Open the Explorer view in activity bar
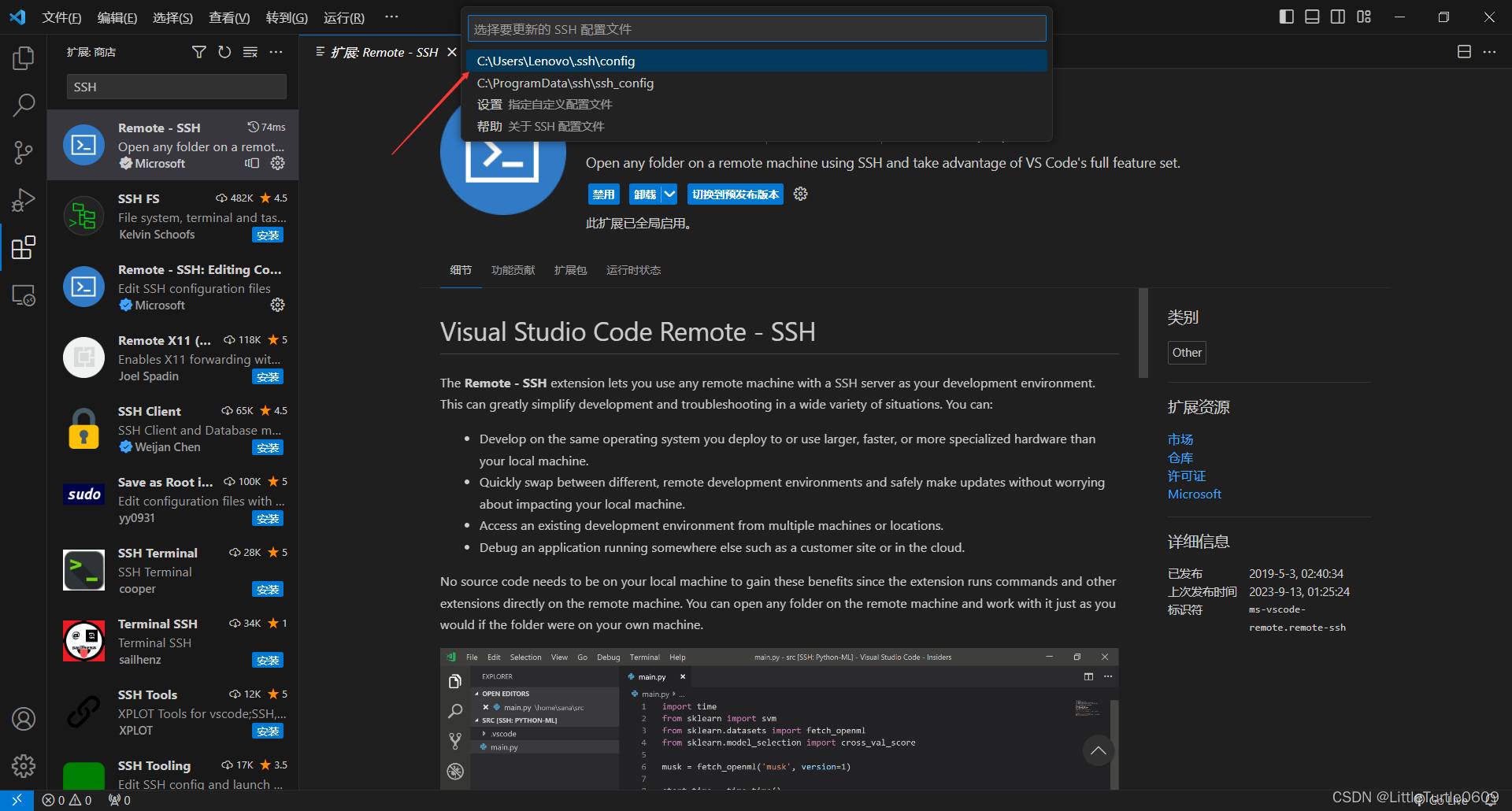1512x811 pixels. coord(24,57)
